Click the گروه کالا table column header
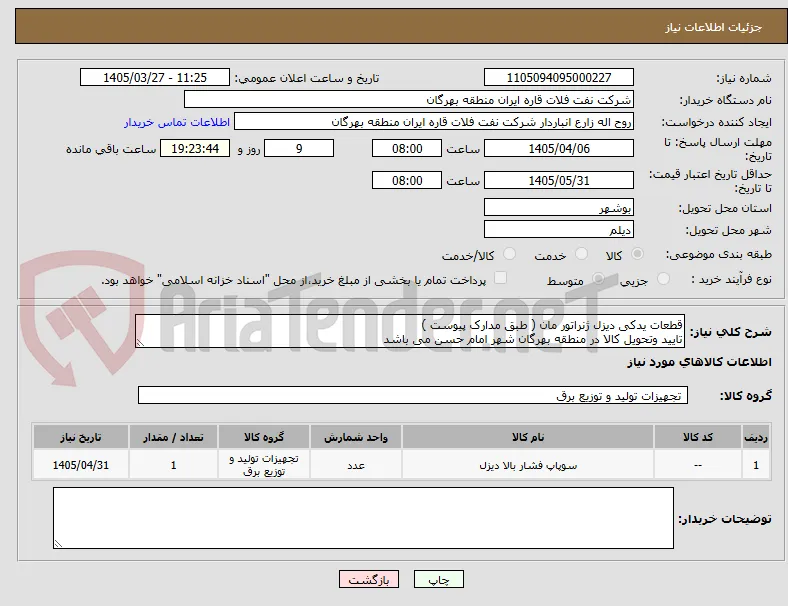Screen dimensions: 788x606 (264, 437)
